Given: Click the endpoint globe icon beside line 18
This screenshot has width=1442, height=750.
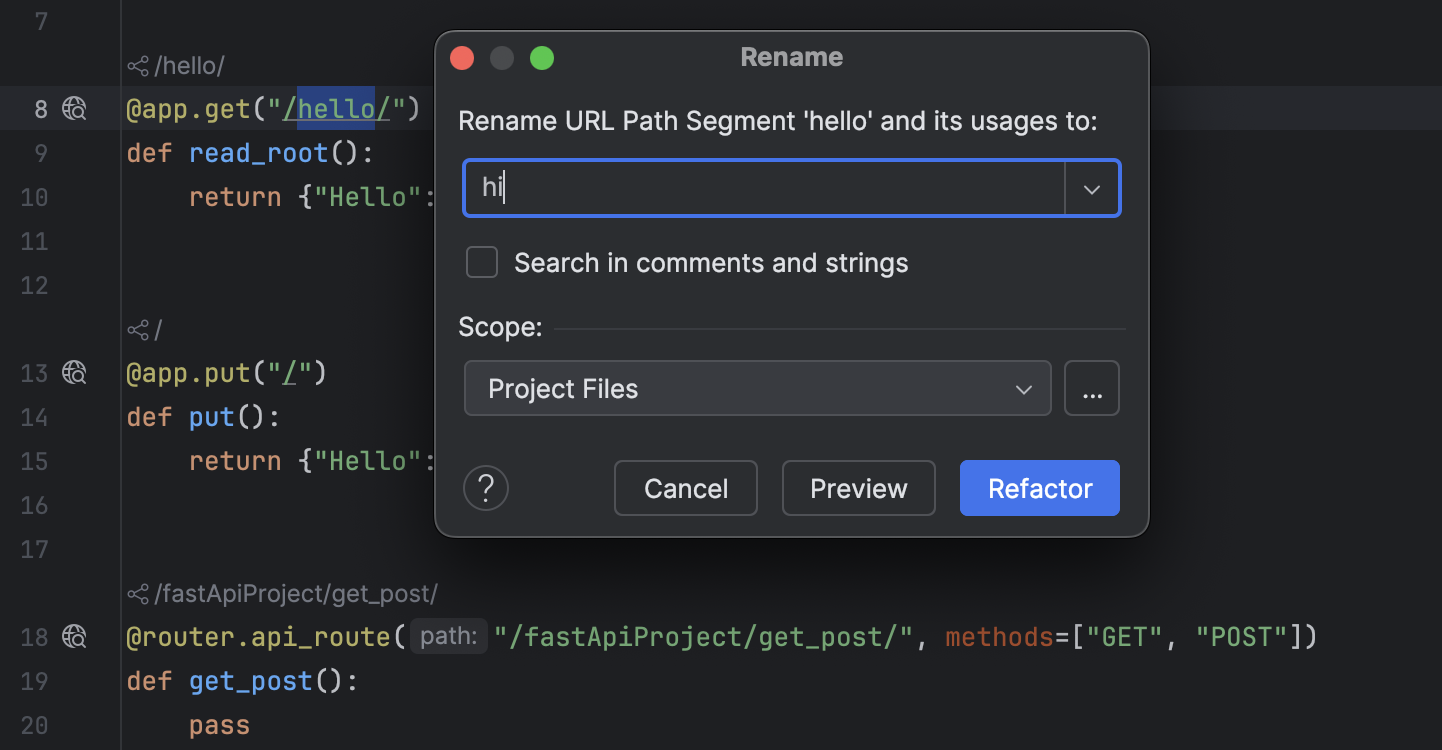Looking at the screenshot, I should [x=74, y=636].
